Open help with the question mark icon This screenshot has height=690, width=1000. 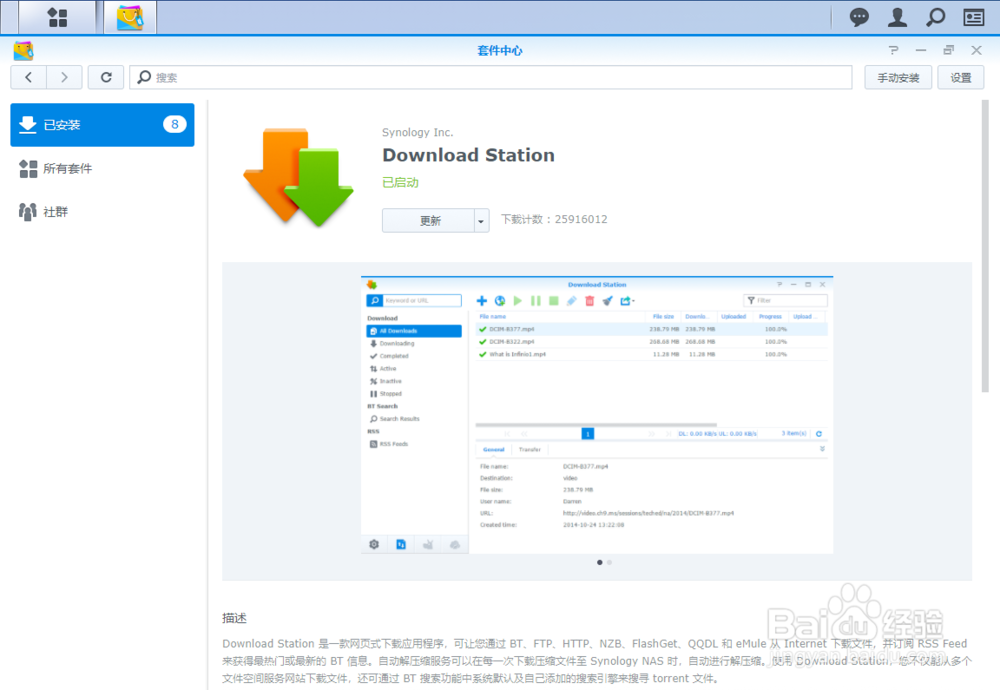pyautogui.click(x=893, y=50)
